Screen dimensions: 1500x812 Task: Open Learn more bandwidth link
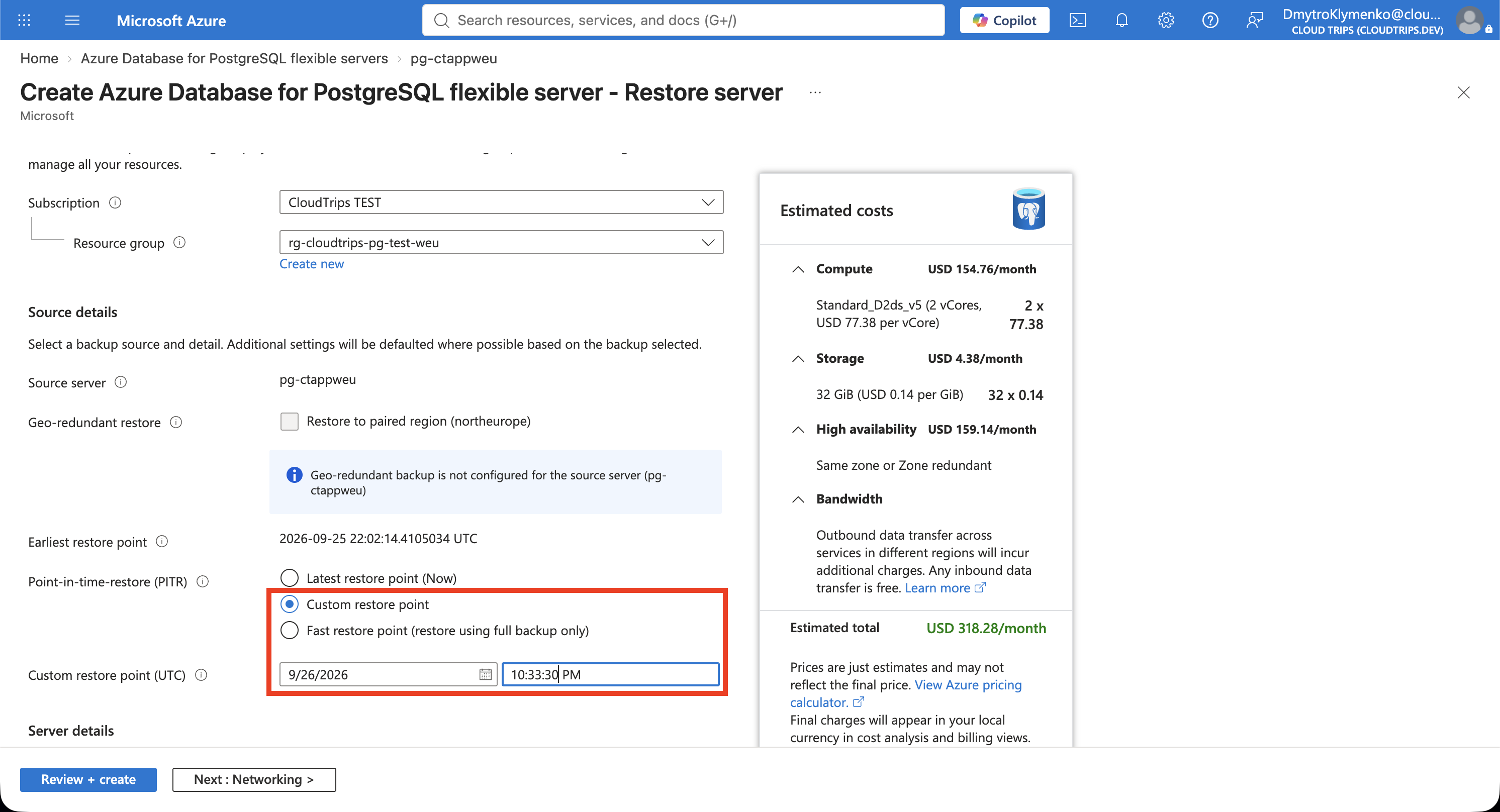click(937, 588)
